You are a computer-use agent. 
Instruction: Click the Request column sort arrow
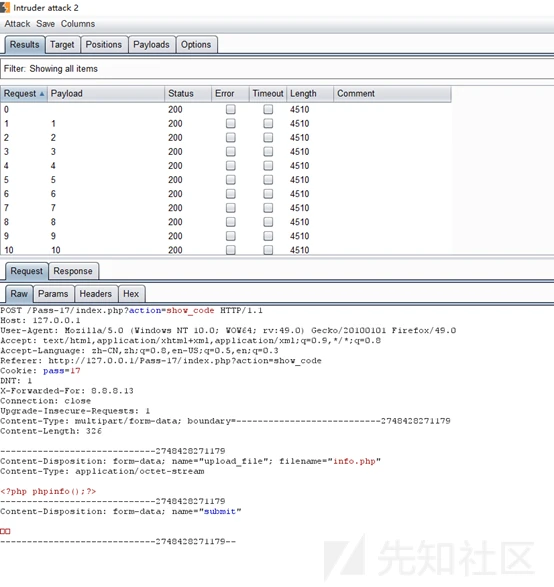coord(42,94)
